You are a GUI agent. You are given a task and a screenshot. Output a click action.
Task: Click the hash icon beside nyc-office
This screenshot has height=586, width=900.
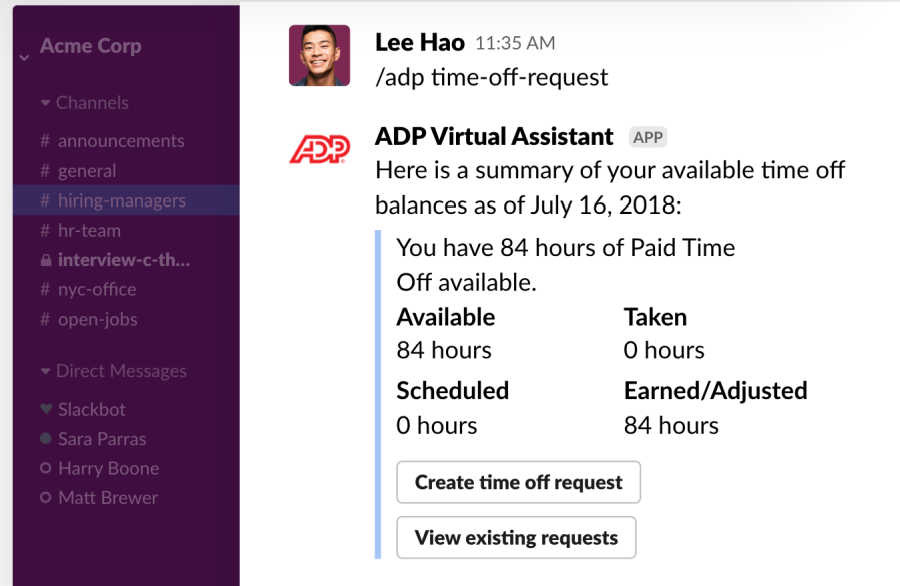tap(45, 289)
